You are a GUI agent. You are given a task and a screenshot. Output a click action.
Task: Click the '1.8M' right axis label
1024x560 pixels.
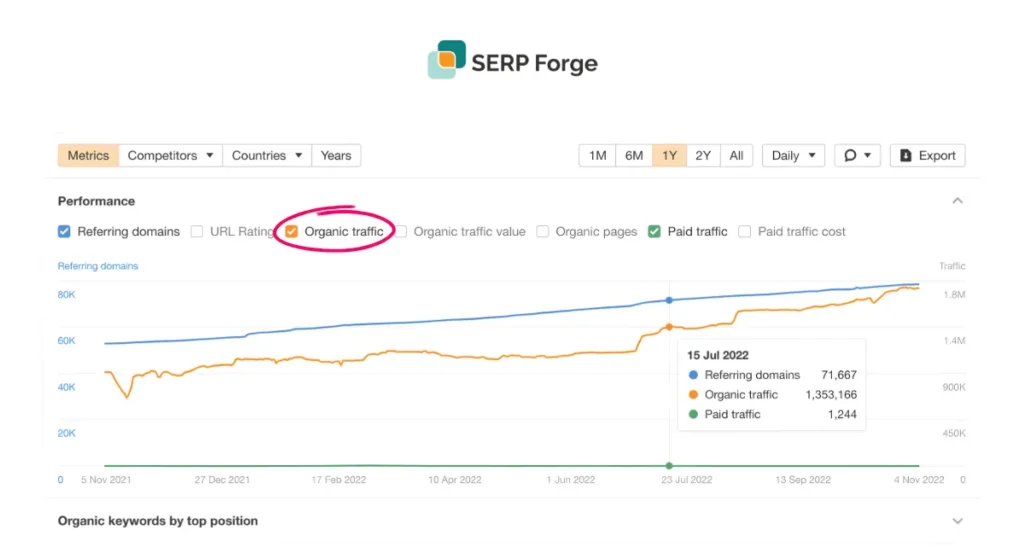(x=953, y=294)
